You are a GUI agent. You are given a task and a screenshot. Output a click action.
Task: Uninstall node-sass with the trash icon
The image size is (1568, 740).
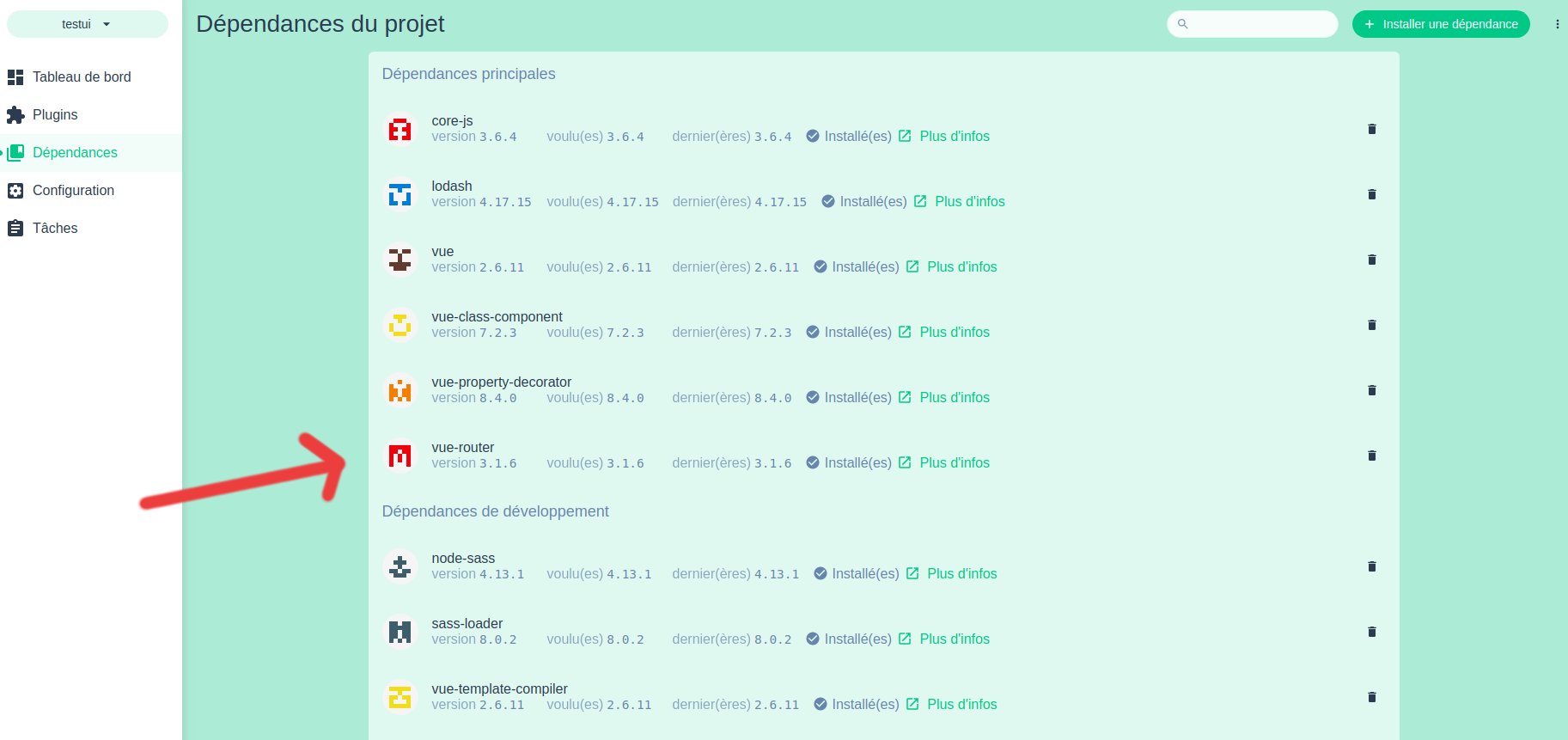1371,566
